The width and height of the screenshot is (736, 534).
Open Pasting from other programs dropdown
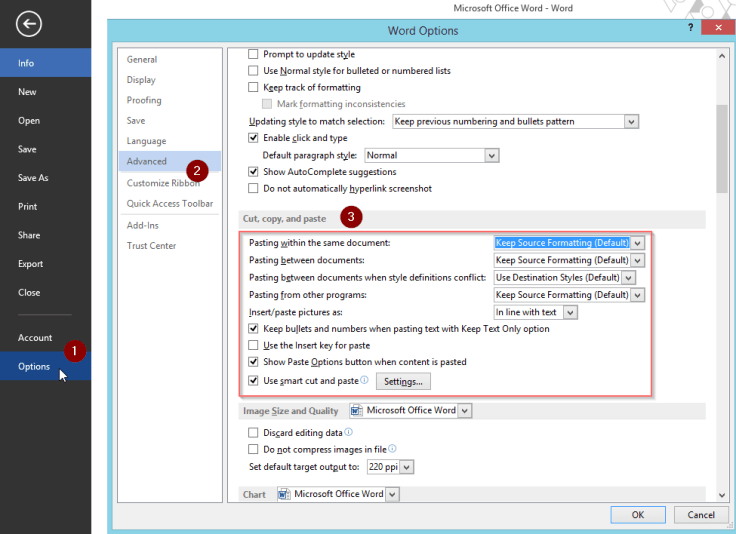tap(637, 295)
